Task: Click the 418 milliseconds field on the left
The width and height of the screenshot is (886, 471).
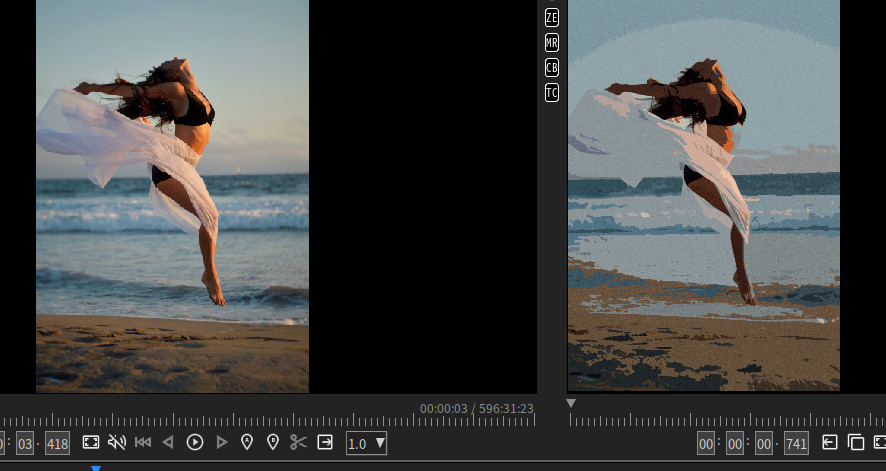Action: 57,443
